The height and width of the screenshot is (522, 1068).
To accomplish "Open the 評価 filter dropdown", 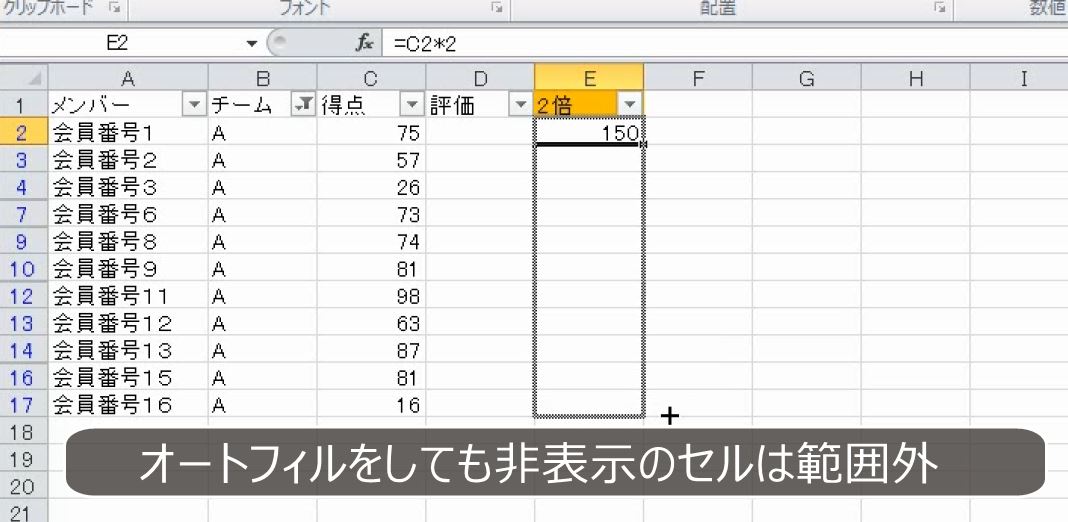I will point(520,105).
